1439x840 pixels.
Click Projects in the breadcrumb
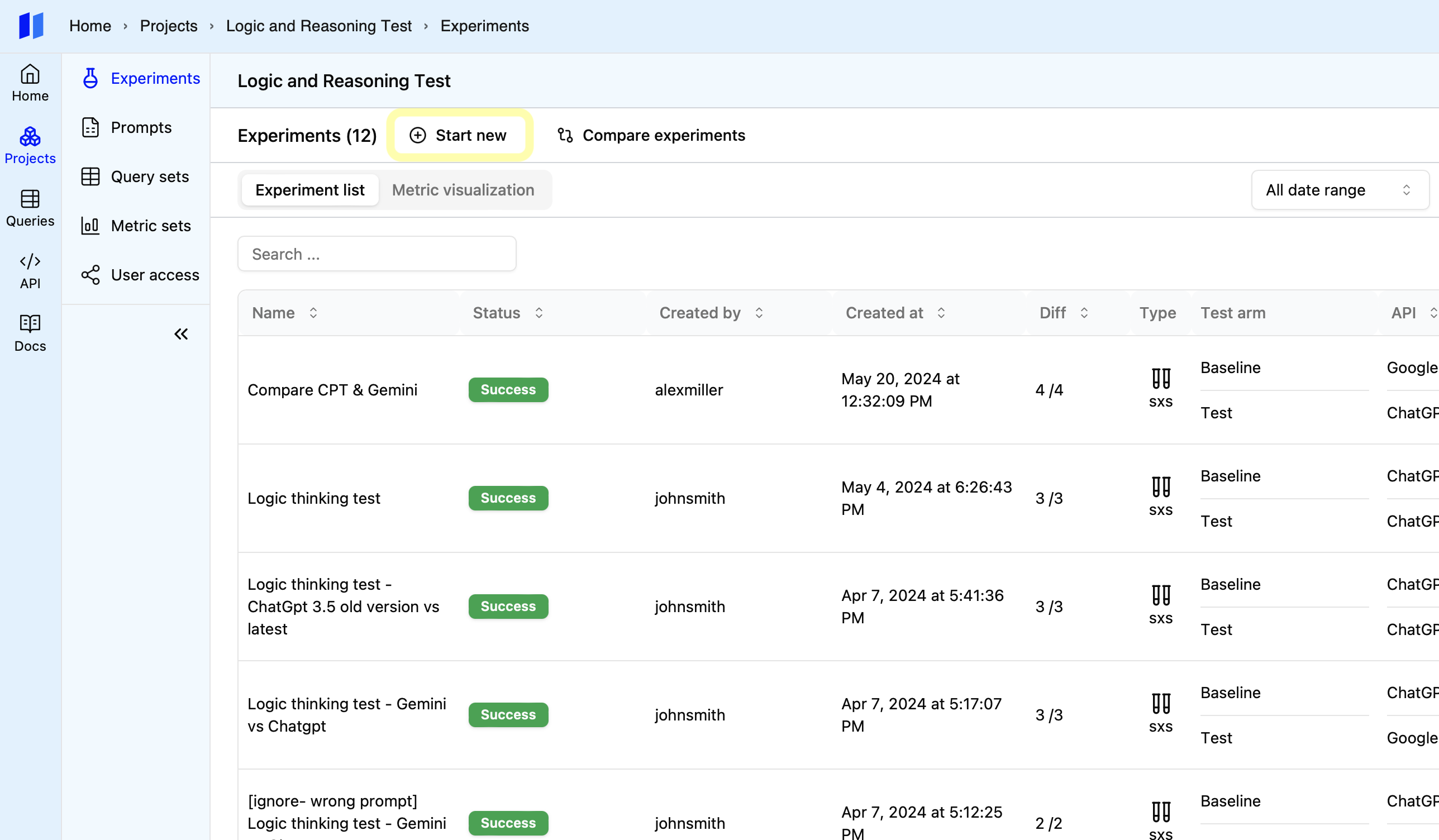coord(169,26)
